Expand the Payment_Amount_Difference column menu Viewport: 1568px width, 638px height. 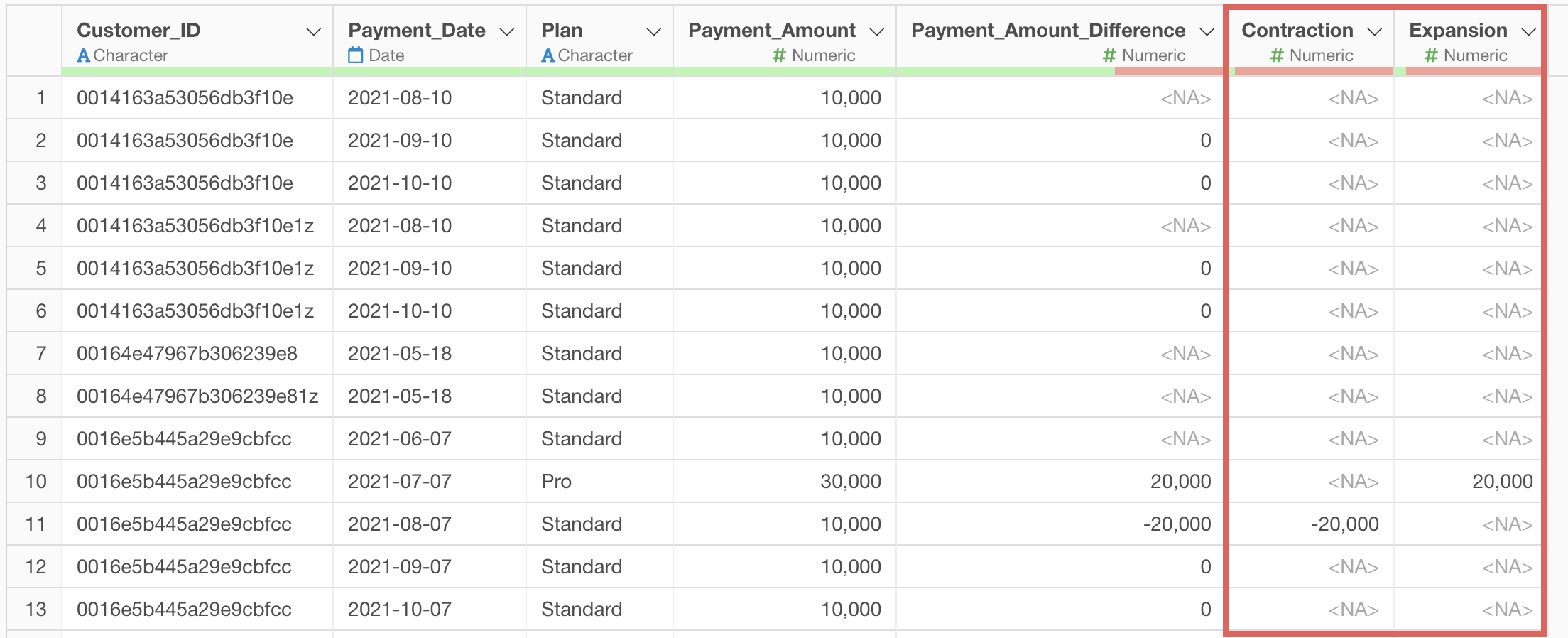pyautogui.click(x=1207, y=32)
